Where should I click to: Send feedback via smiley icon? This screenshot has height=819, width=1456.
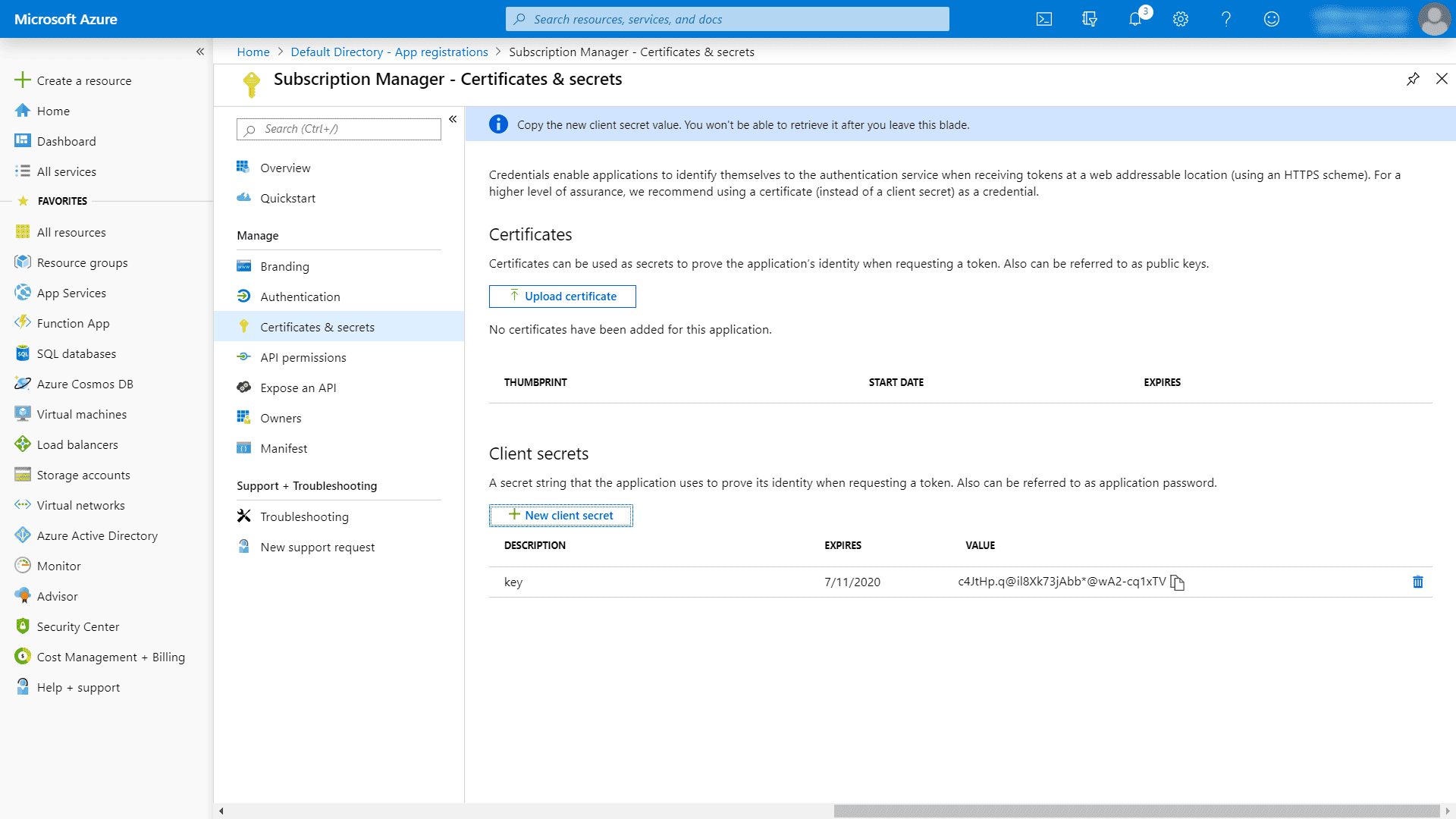click(x=1272, y=19)
